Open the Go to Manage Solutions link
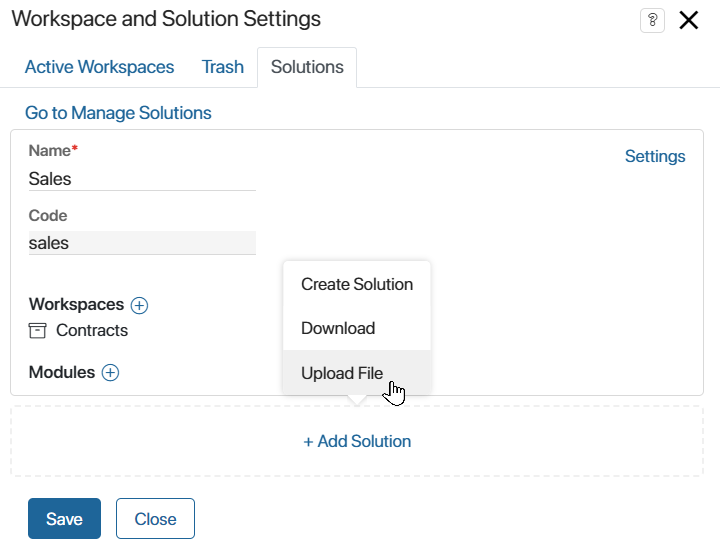This screenshot has height=550, width=720. tap(118, 113)
